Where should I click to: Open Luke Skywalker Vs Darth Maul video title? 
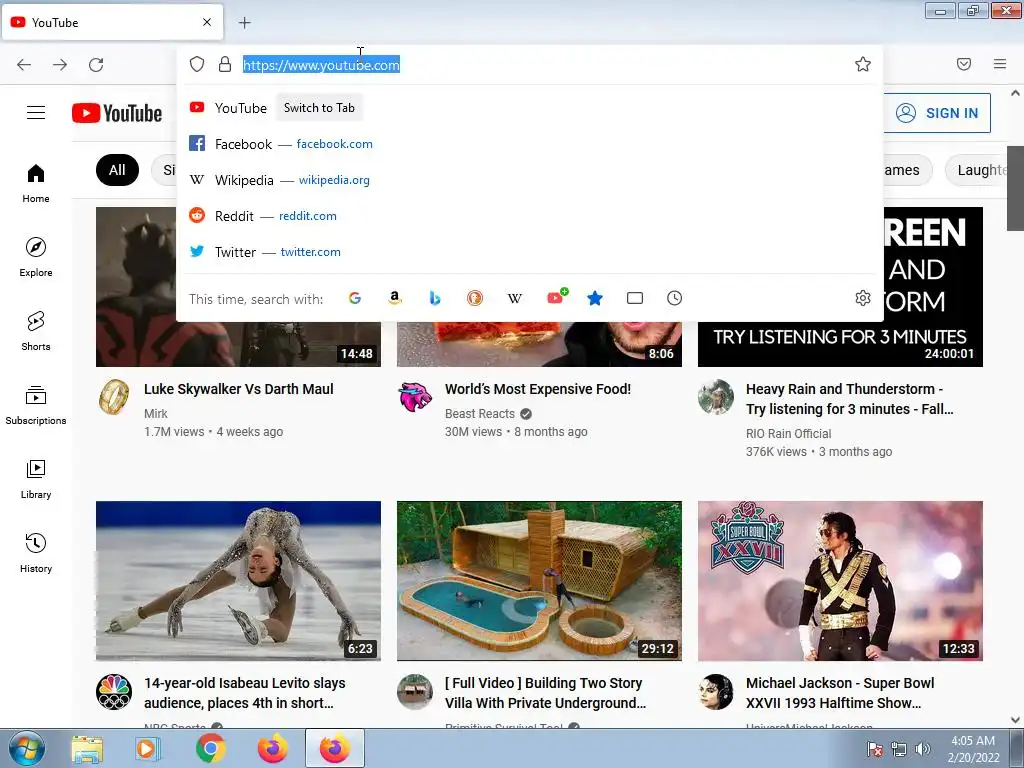[x=238, y=389]
